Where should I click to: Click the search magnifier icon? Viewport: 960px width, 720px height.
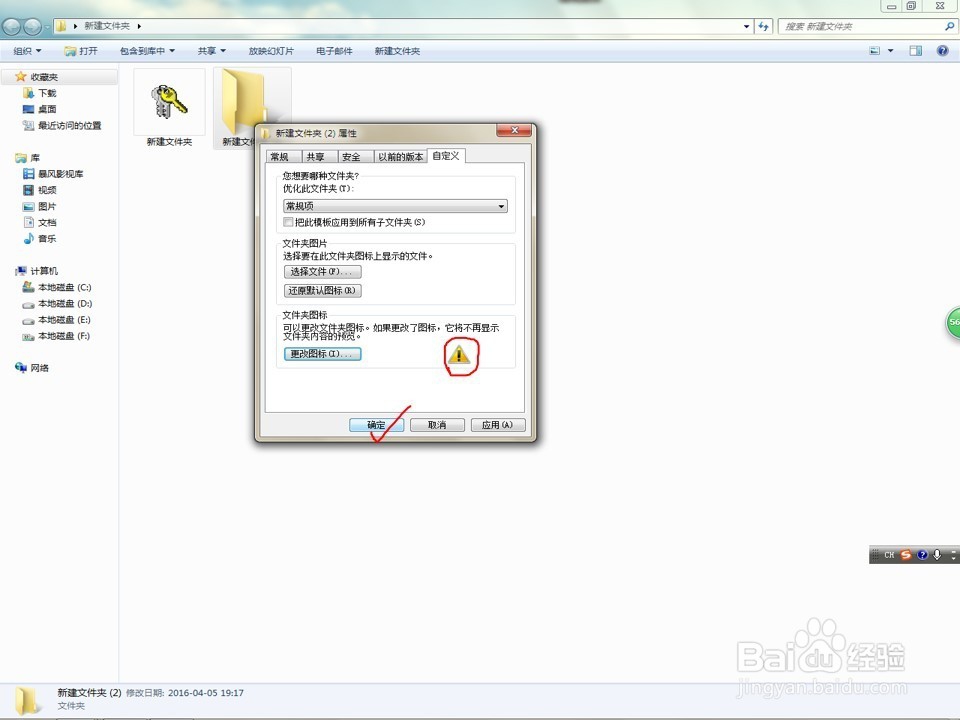click(x=949, y=26)
